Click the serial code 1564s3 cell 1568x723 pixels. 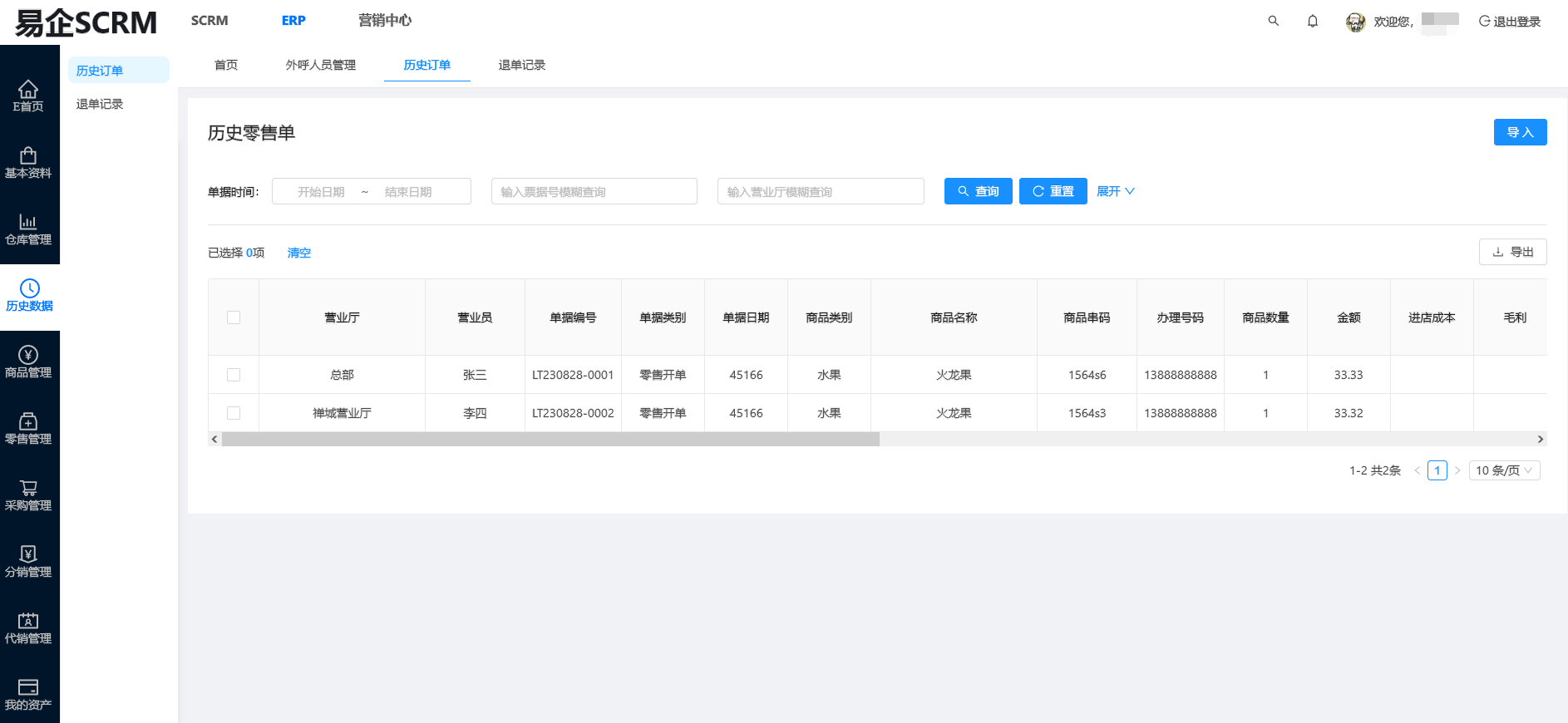point(1087,413)
